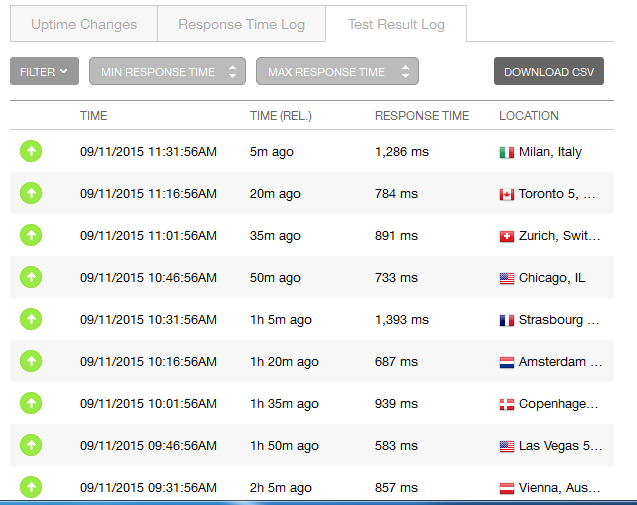Click the '20m ago' relative time

pyautogui.click(x=275, y=194)
